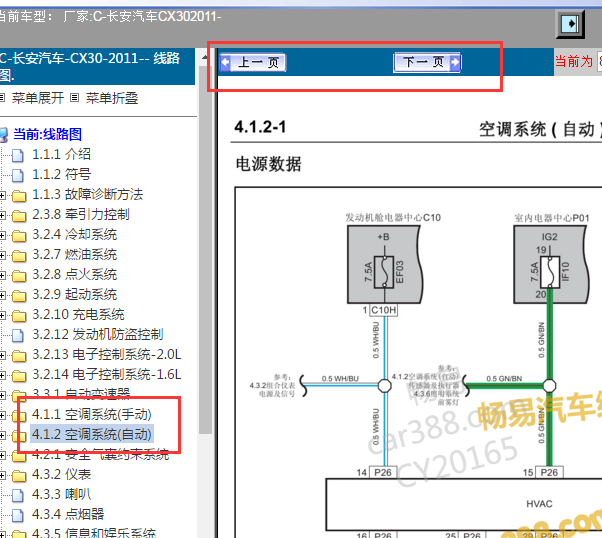
Task: Click sidebar scrollbar up arrow
Action: point(205,57)
